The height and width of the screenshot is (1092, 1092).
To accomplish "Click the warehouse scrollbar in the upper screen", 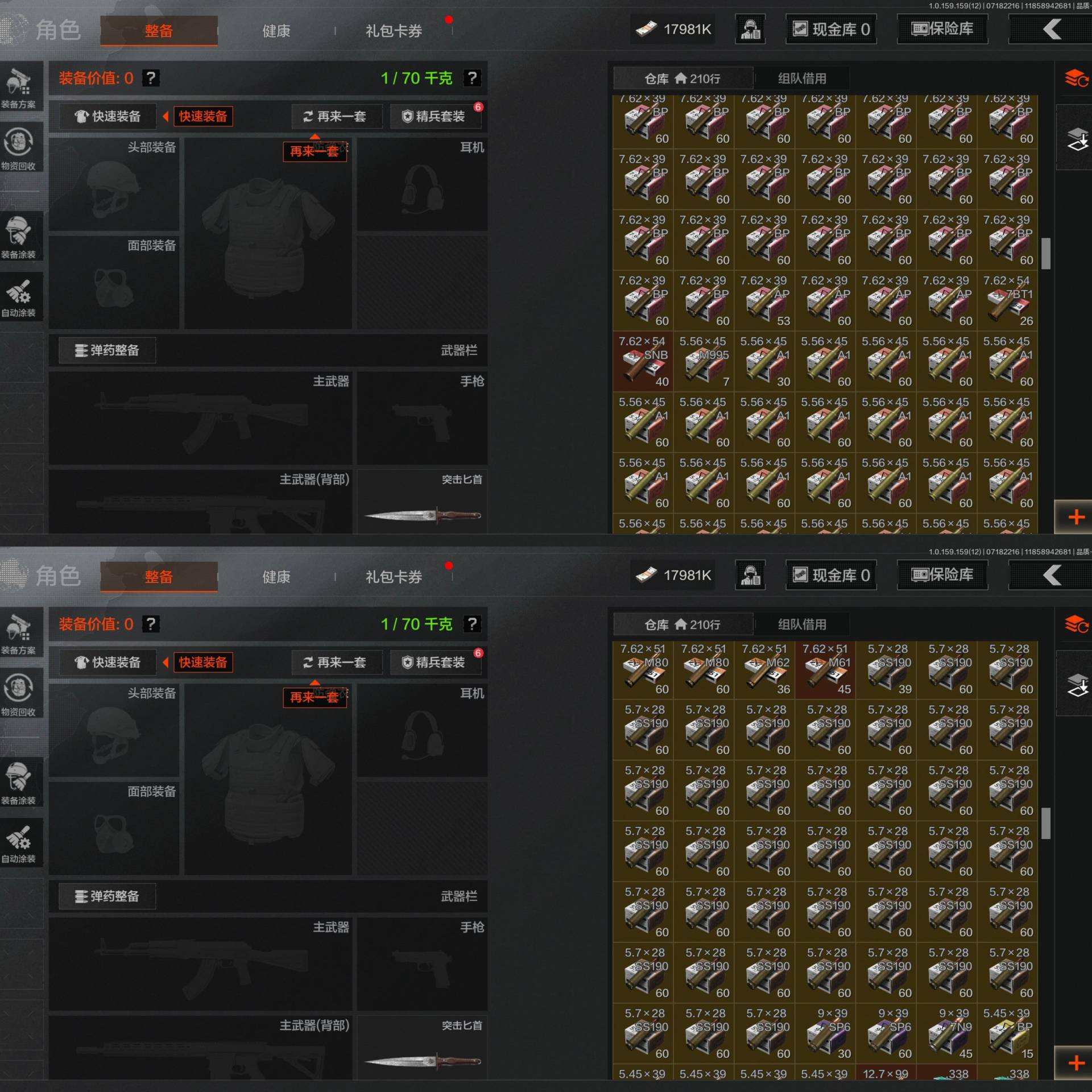I will pos(1045,254).
